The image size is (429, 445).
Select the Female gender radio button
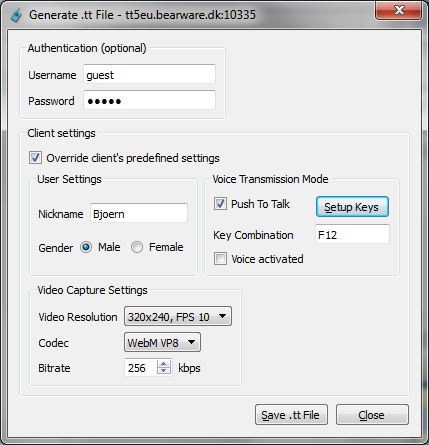(x=137, y=247)
